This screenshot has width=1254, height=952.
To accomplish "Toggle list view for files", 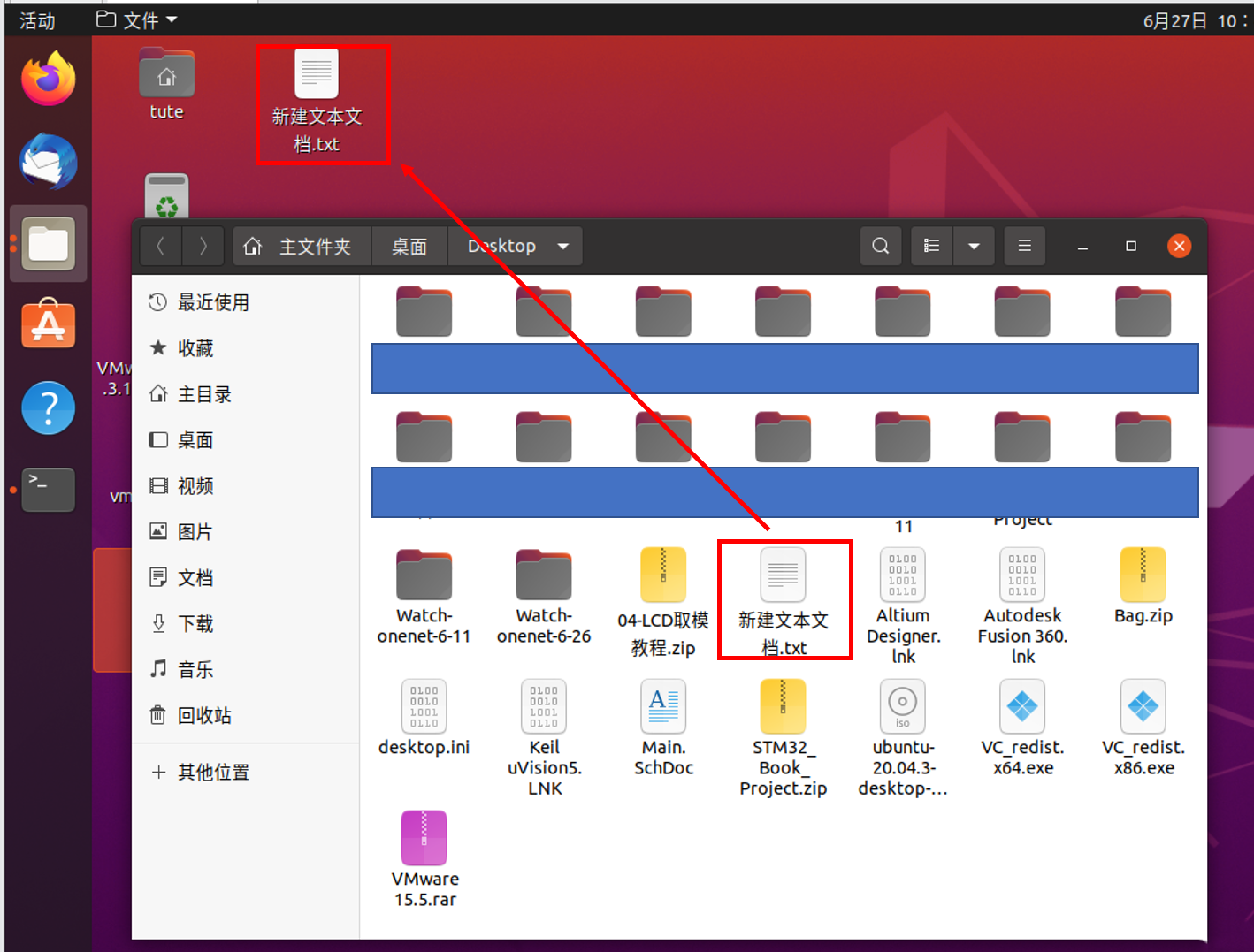I will (931, 246).
